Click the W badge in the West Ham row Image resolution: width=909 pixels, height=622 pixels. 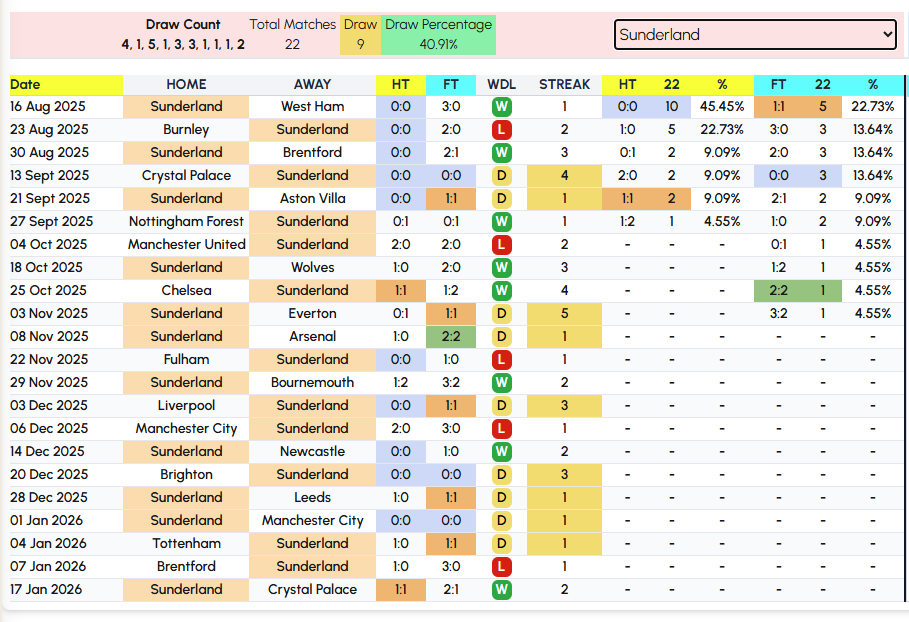pyautogui.click(x=501, y=106)
